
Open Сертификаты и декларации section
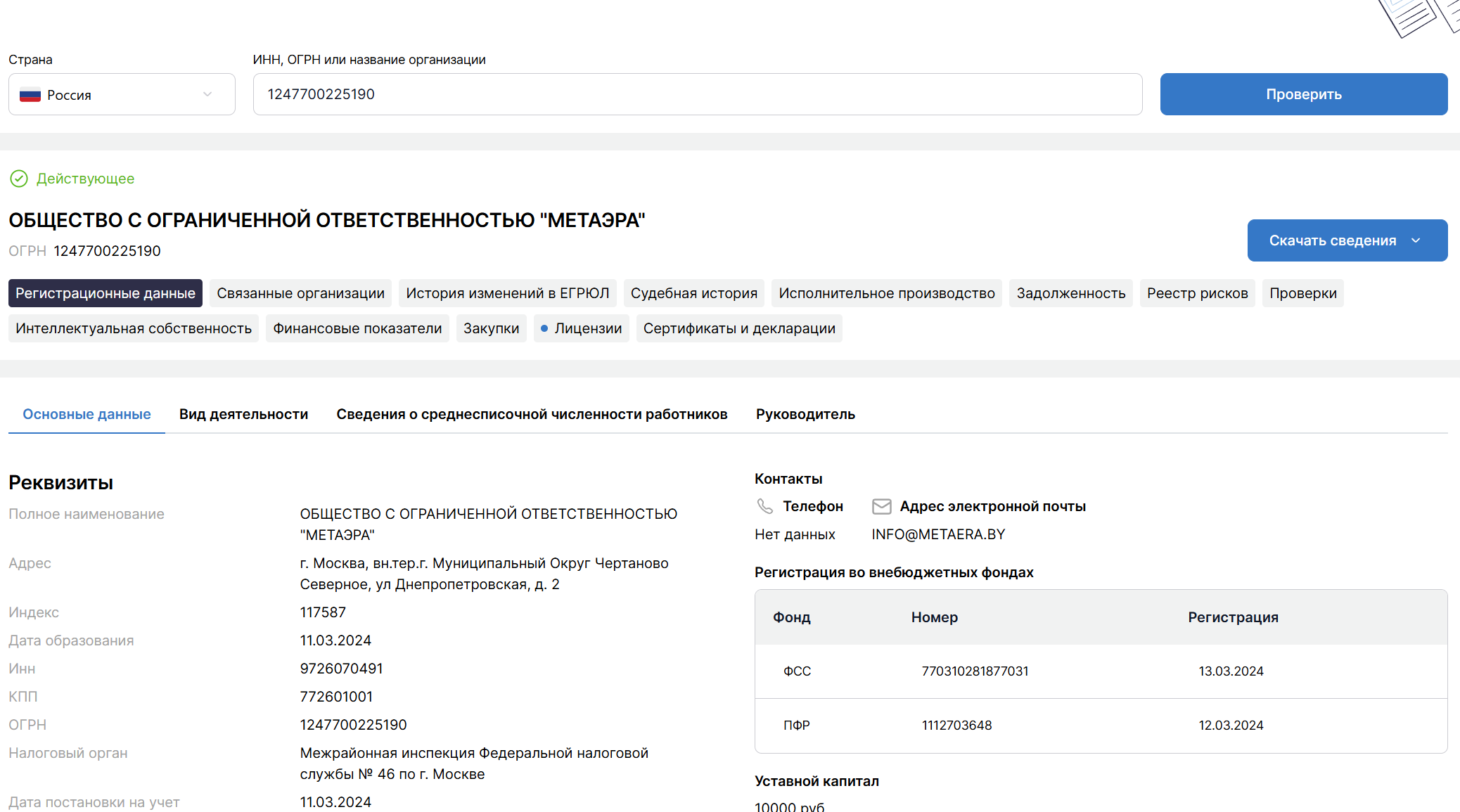[738, 328]
